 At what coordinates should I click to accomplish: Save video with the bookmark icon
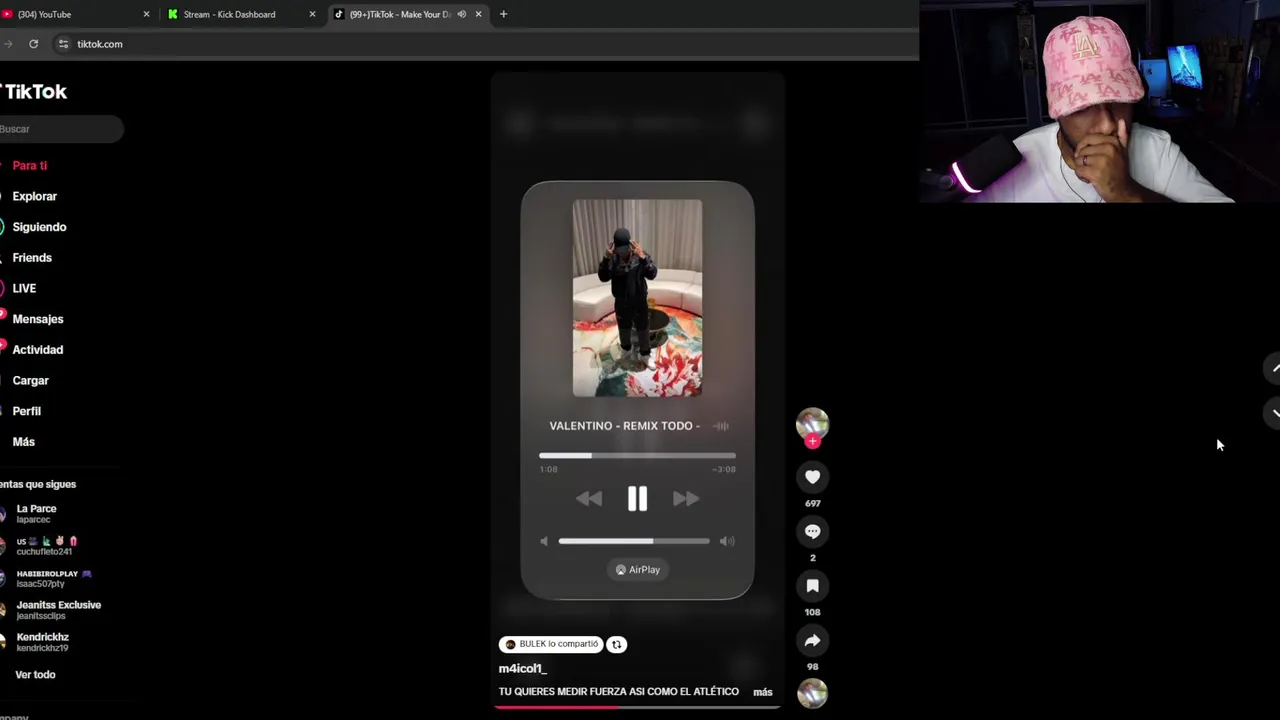pyautogui.click(x=812, y=586)
